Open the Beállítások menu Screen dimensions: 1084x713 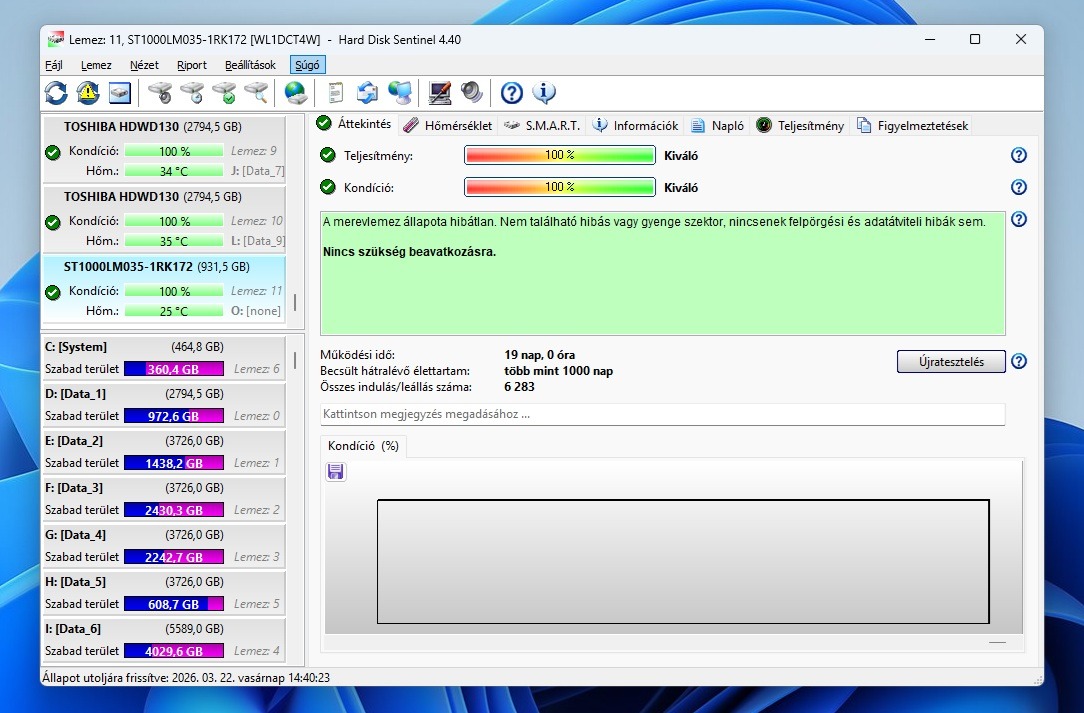250,65
